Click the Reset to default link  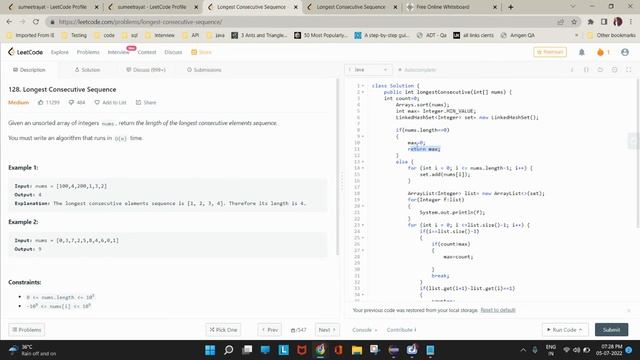pos(498,310)
